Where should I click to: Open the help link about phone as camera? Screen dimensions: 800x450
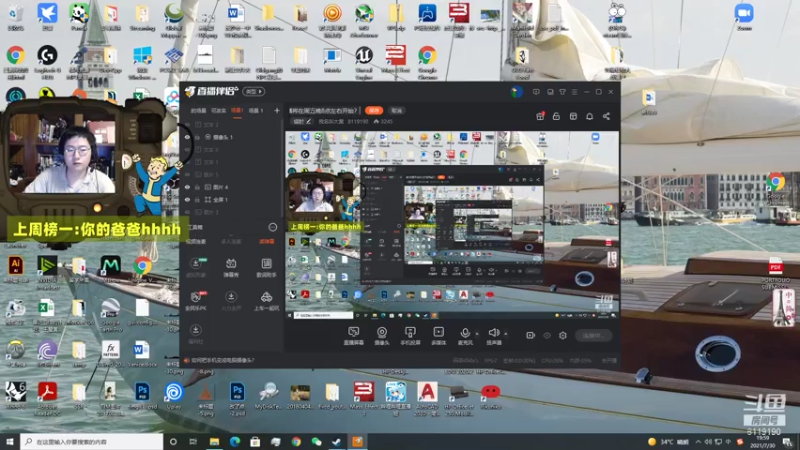[222, 360]
